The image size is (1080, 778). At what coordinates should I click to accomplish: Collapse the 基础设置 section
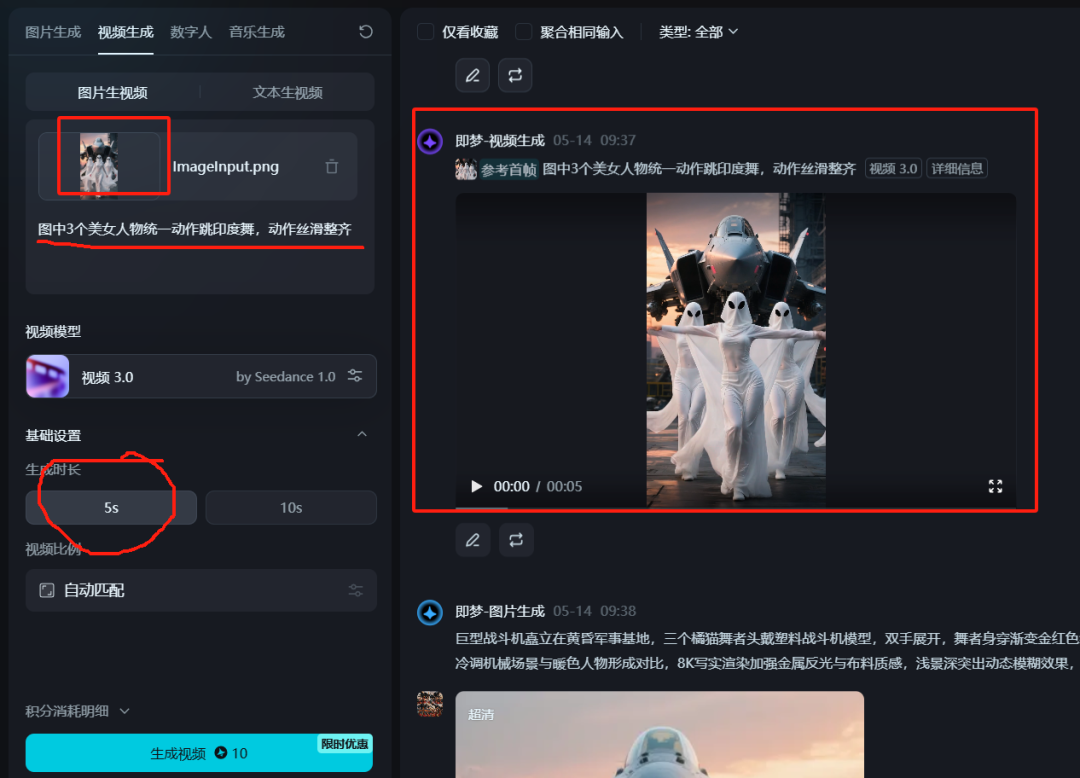(x=362, y=434)
